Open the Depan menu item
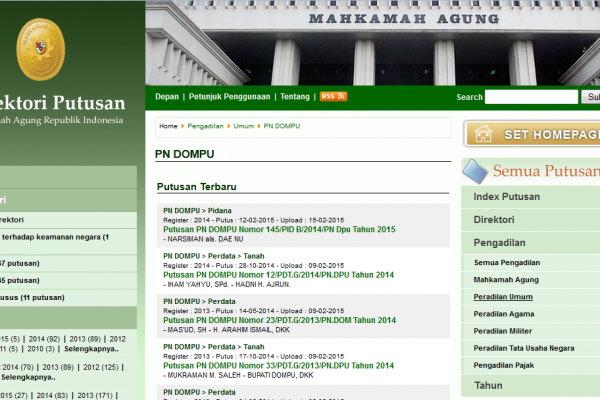 point(167,96)
